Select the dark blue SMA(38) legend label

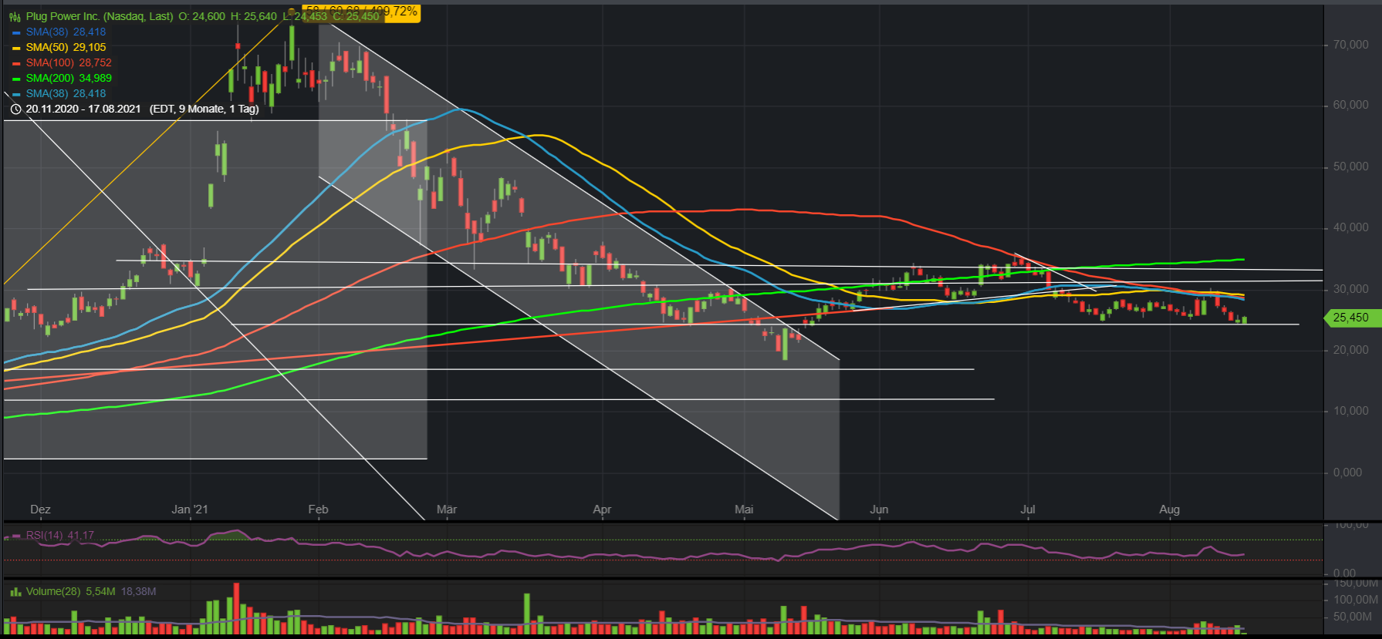click(47, 32)
